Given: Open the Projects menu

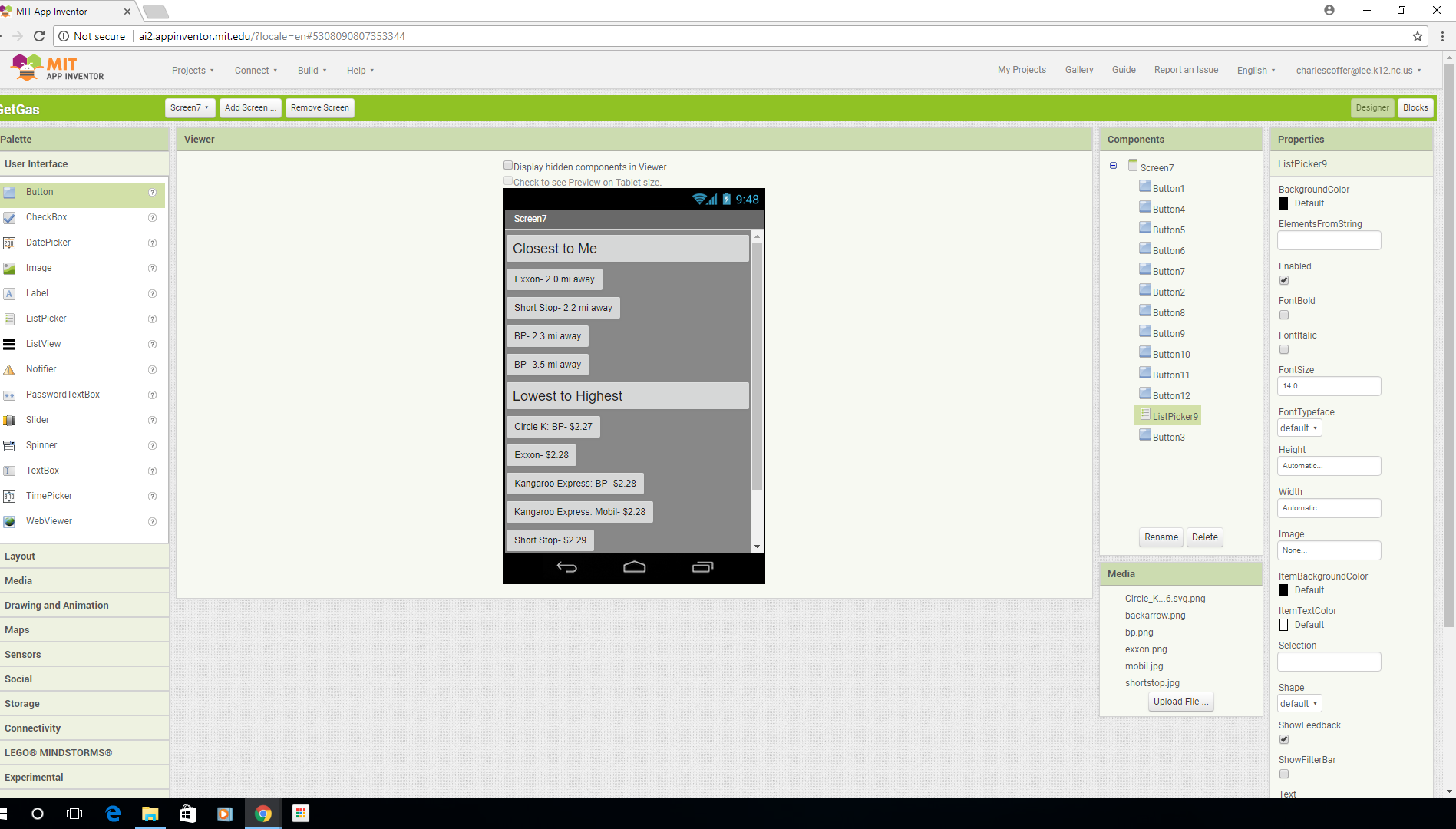Looking at the screenshot, I should coord(193,71).
